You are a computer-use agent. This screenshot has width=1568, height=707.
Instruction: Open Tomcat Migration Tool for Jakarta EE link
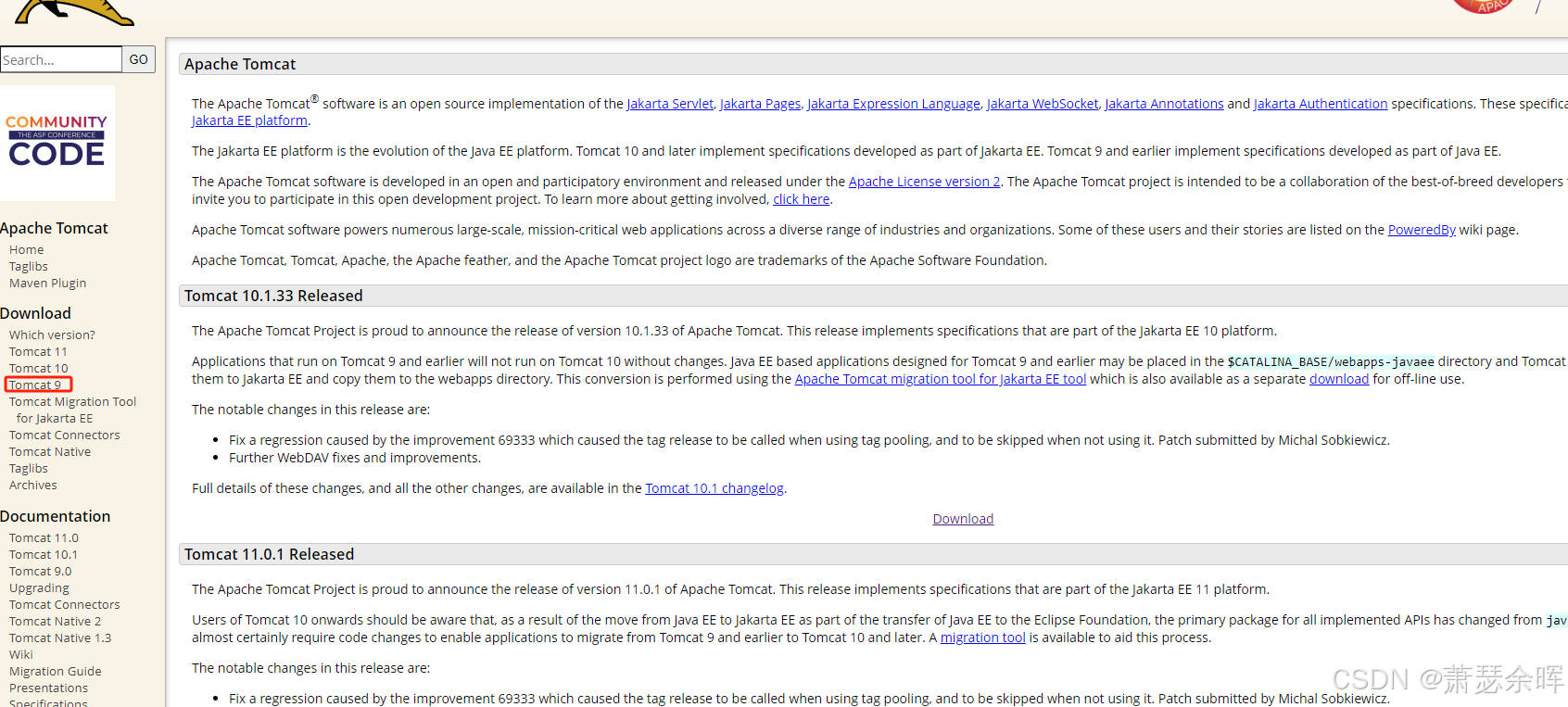pyautogui.click(x=72, y=410)
